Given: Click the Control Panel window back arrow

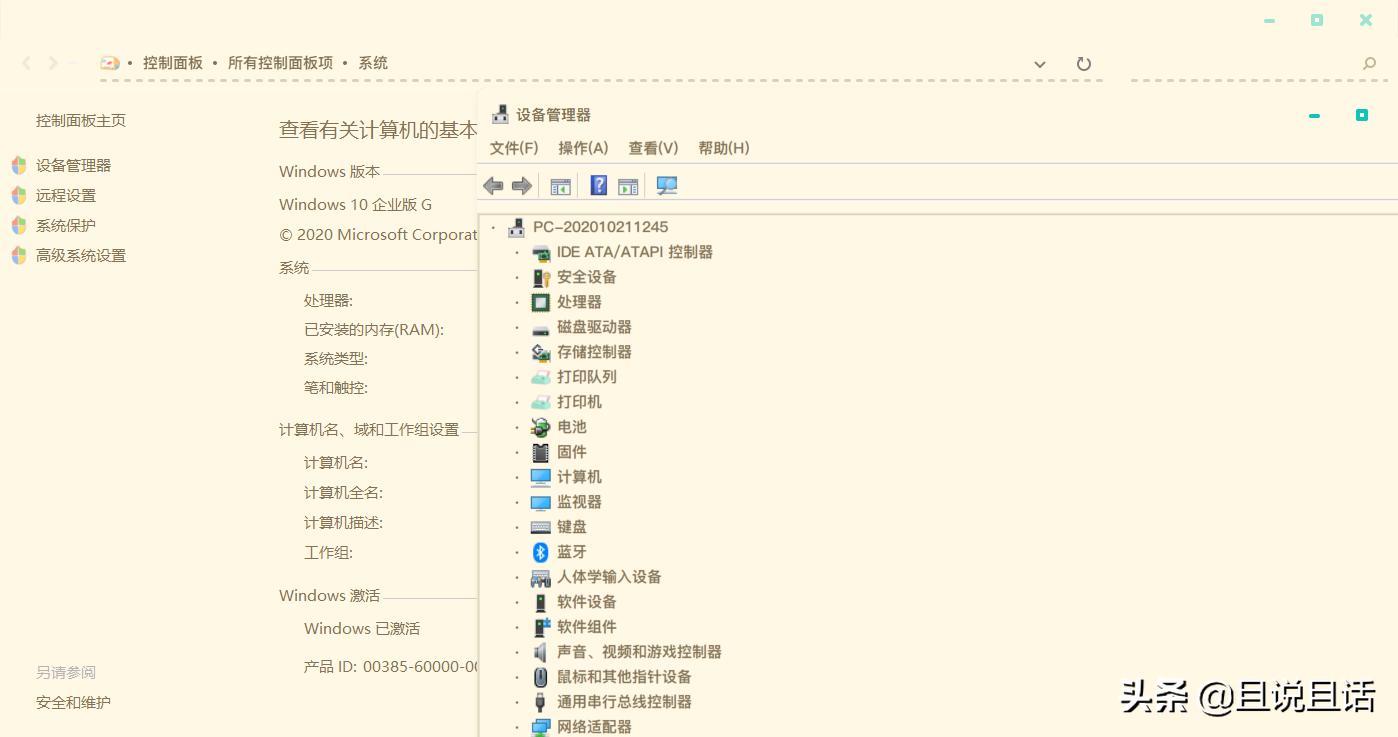Looking at the screenshot, I should click(27, 63).
